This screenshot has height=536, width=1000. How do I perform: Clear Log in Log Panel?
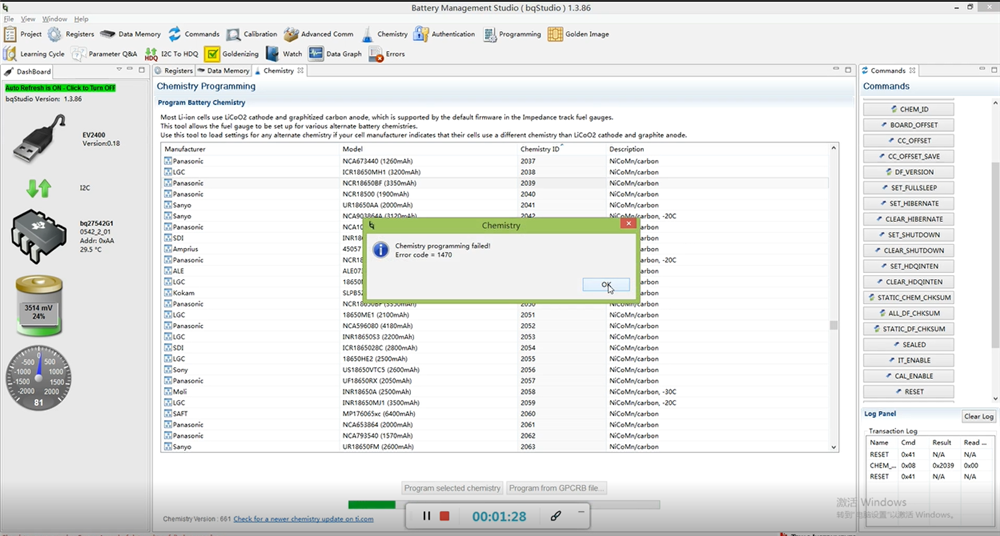click(978, 416)
